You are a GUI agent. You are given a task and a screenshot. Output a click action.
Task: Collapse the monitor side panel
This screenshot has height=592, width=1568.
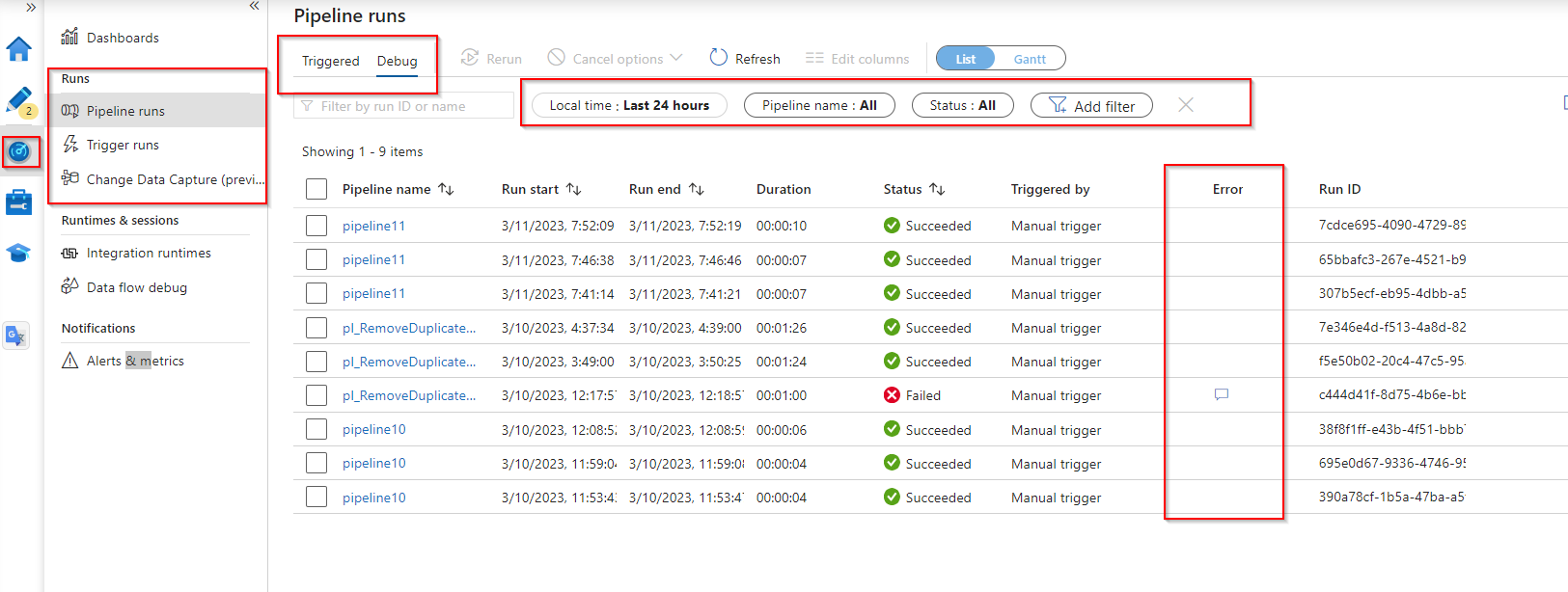(254, 6)
